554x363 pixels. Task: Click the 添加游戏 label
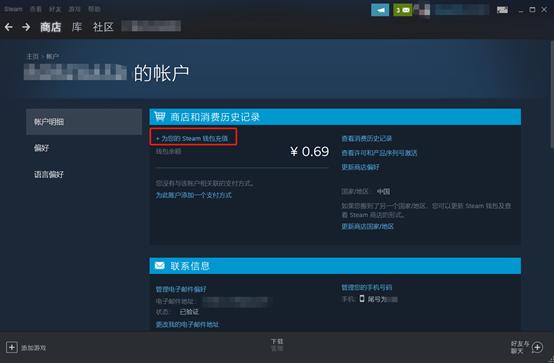point(34,348)
